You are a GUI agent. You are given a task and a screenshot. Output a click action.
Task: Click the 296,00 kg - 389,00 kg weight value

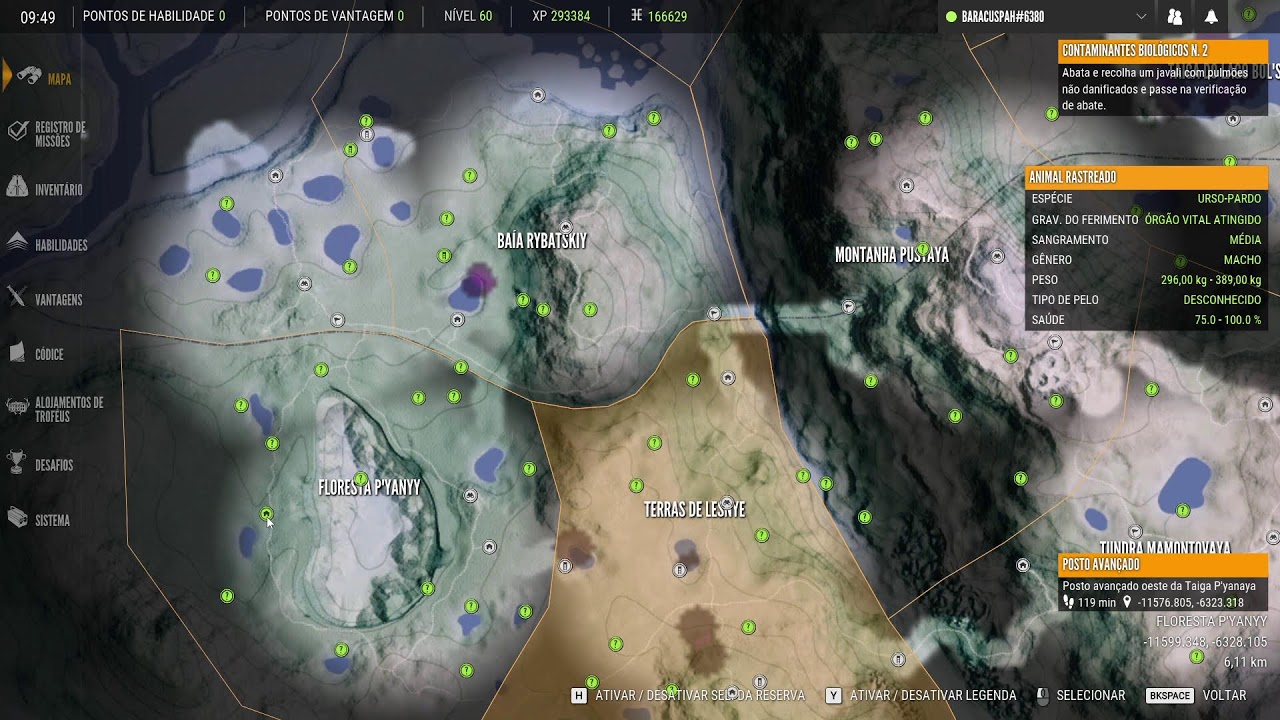point(1211,280)
